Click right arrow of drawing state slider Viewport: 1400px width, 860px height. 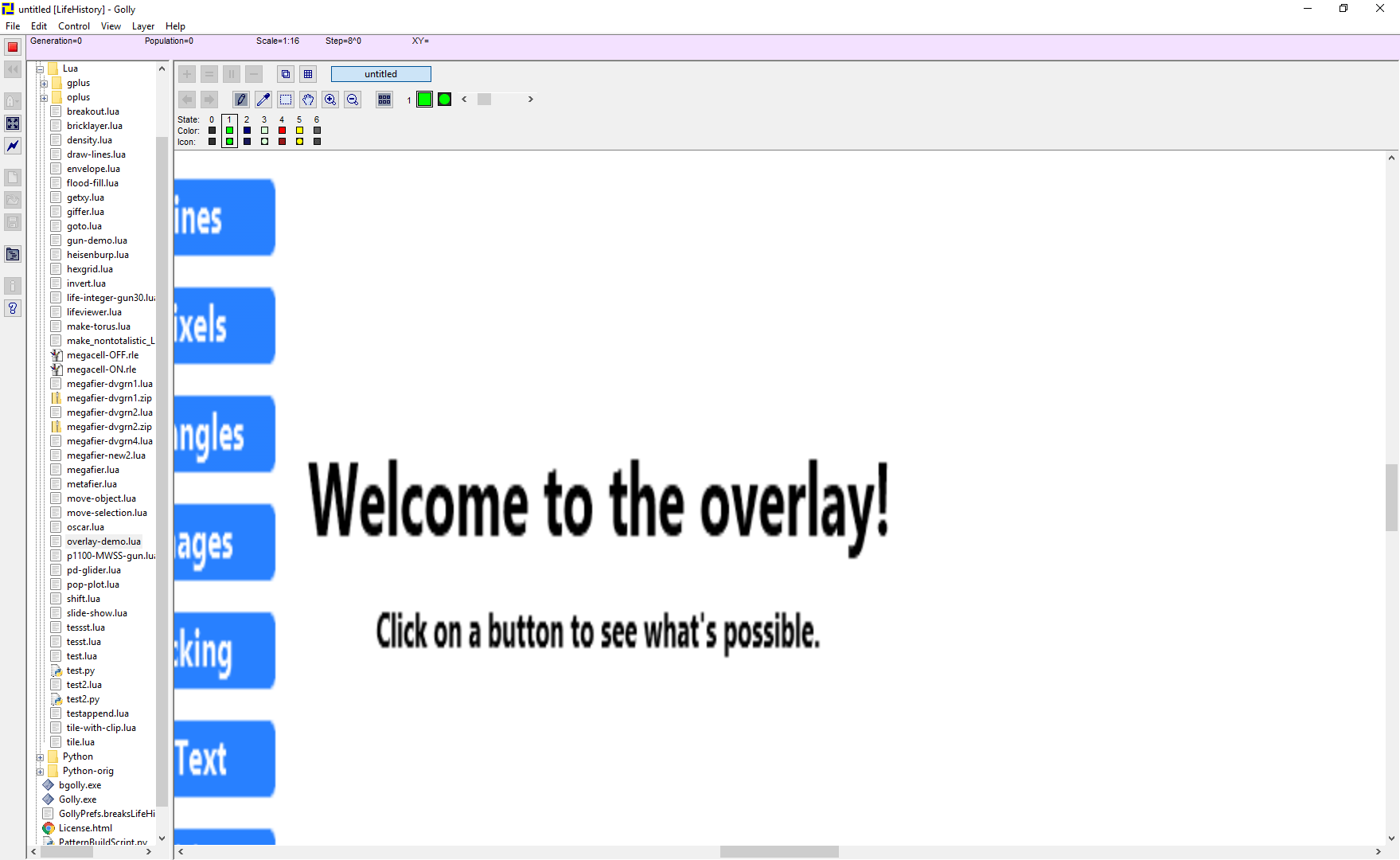(531, 100)
